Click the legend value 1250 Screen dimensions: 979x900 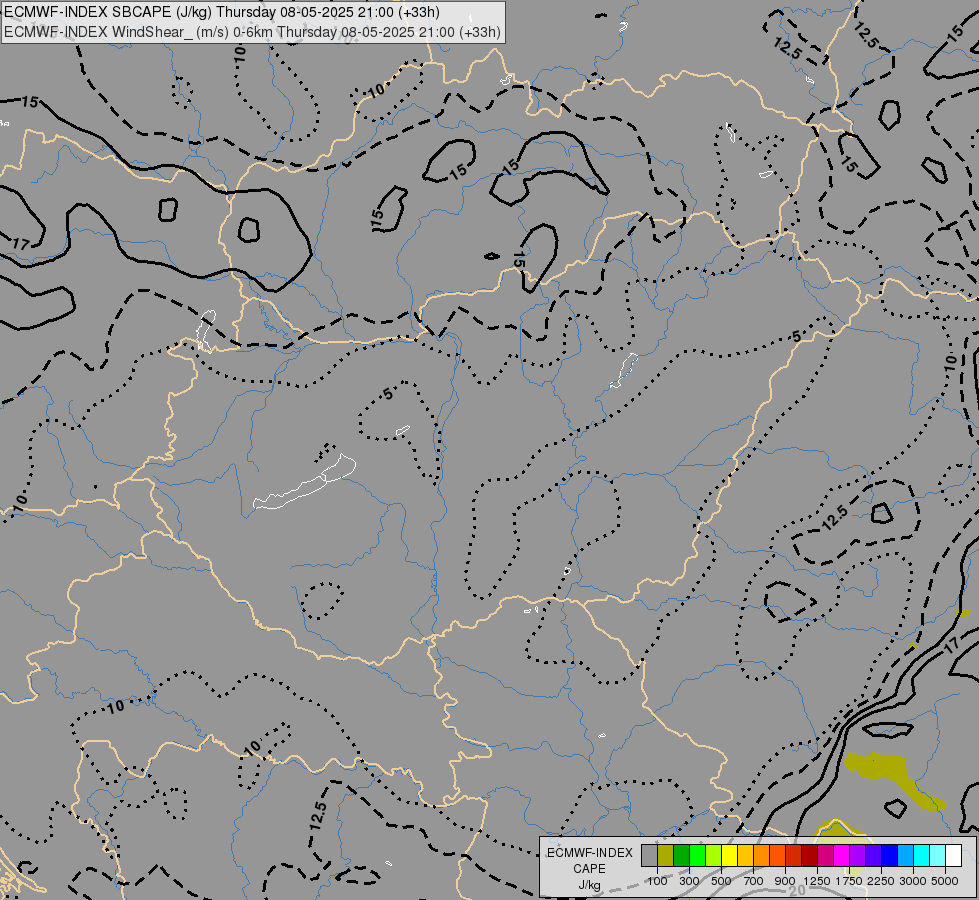coord(817,881)
